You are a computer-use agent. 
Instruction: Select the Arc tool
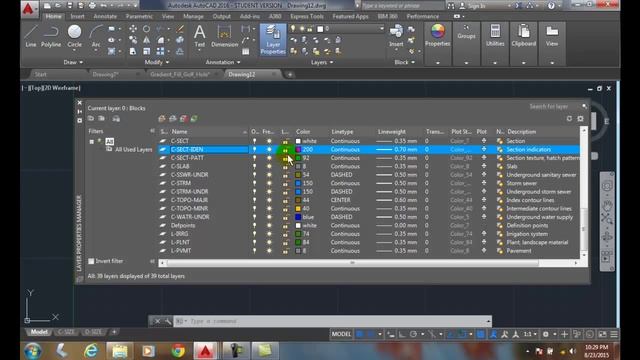96,36
